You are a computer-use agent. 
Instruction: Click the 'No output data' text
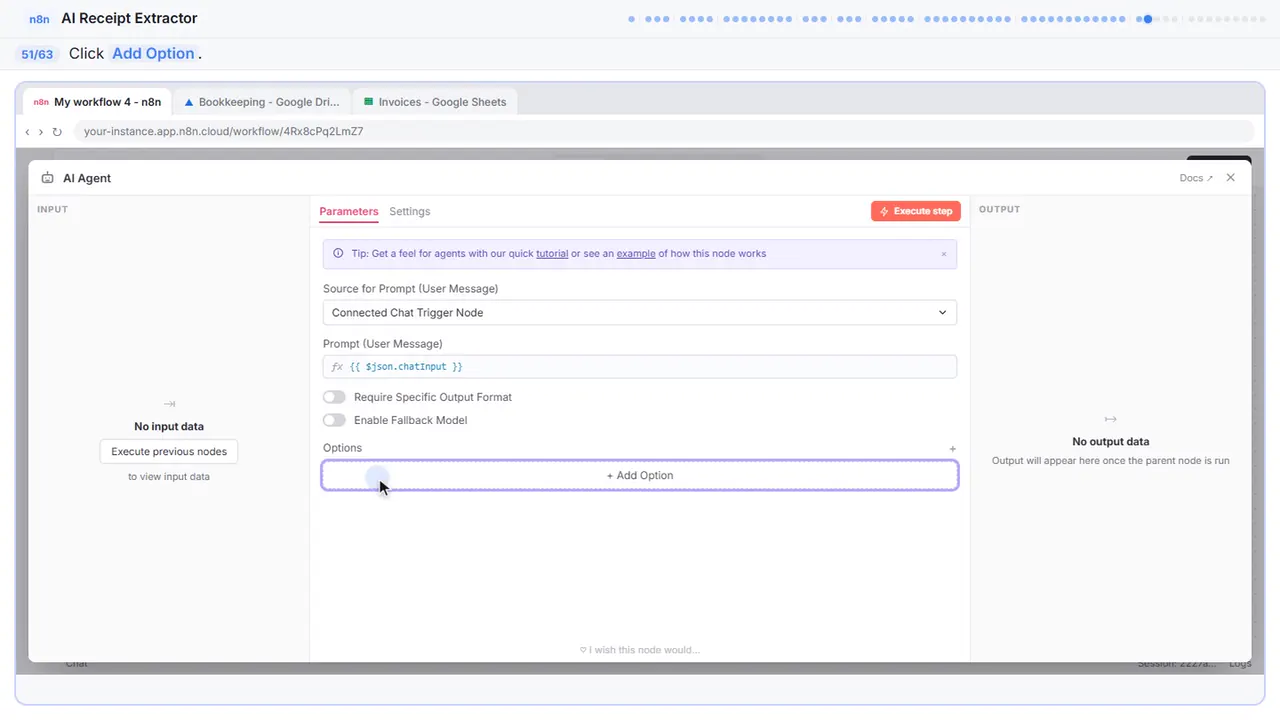coord(1111,442)
